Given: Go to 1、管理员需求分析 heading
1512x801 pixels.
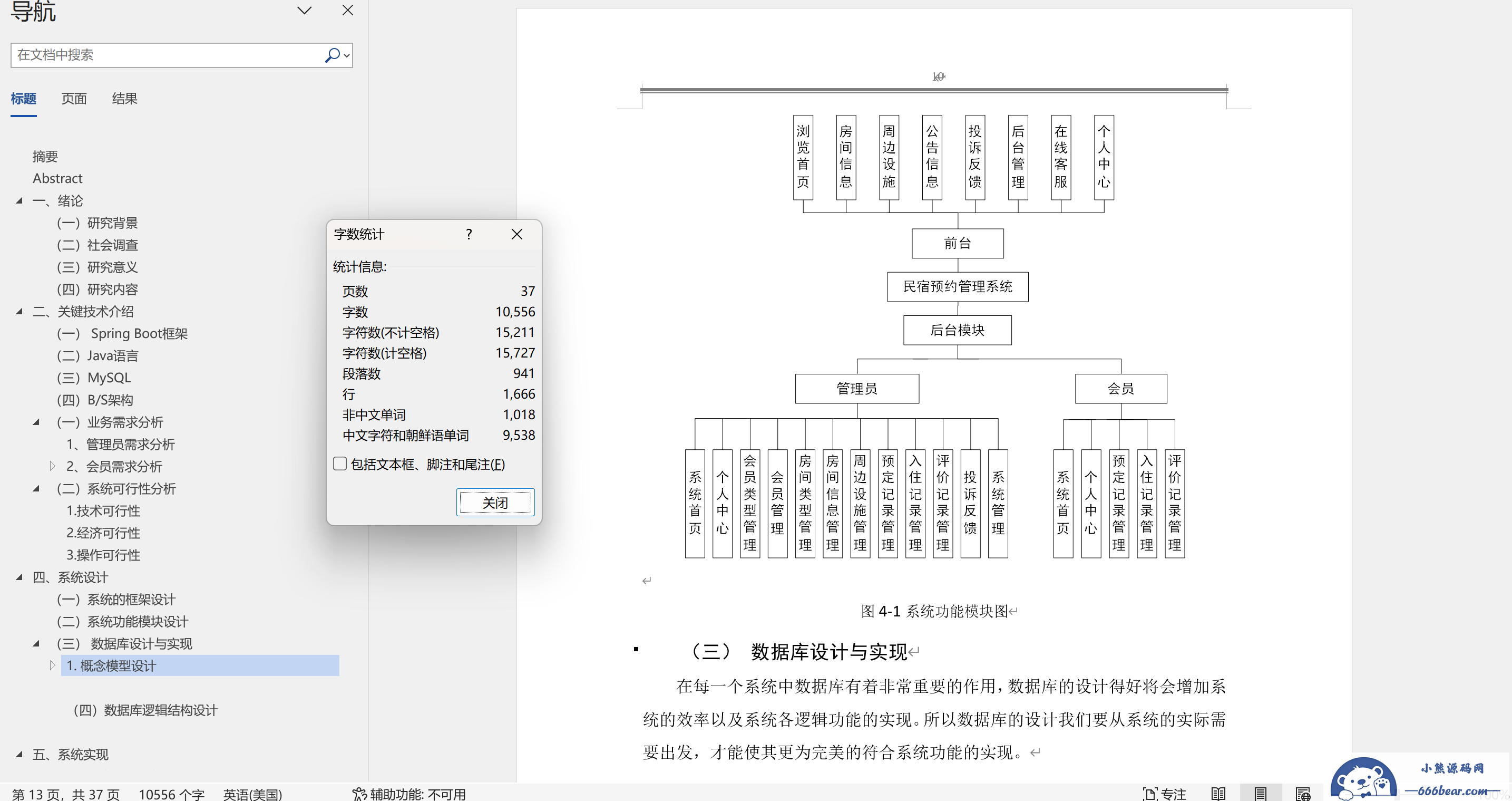Looking at the screenshot, I should tap(120, 445).
